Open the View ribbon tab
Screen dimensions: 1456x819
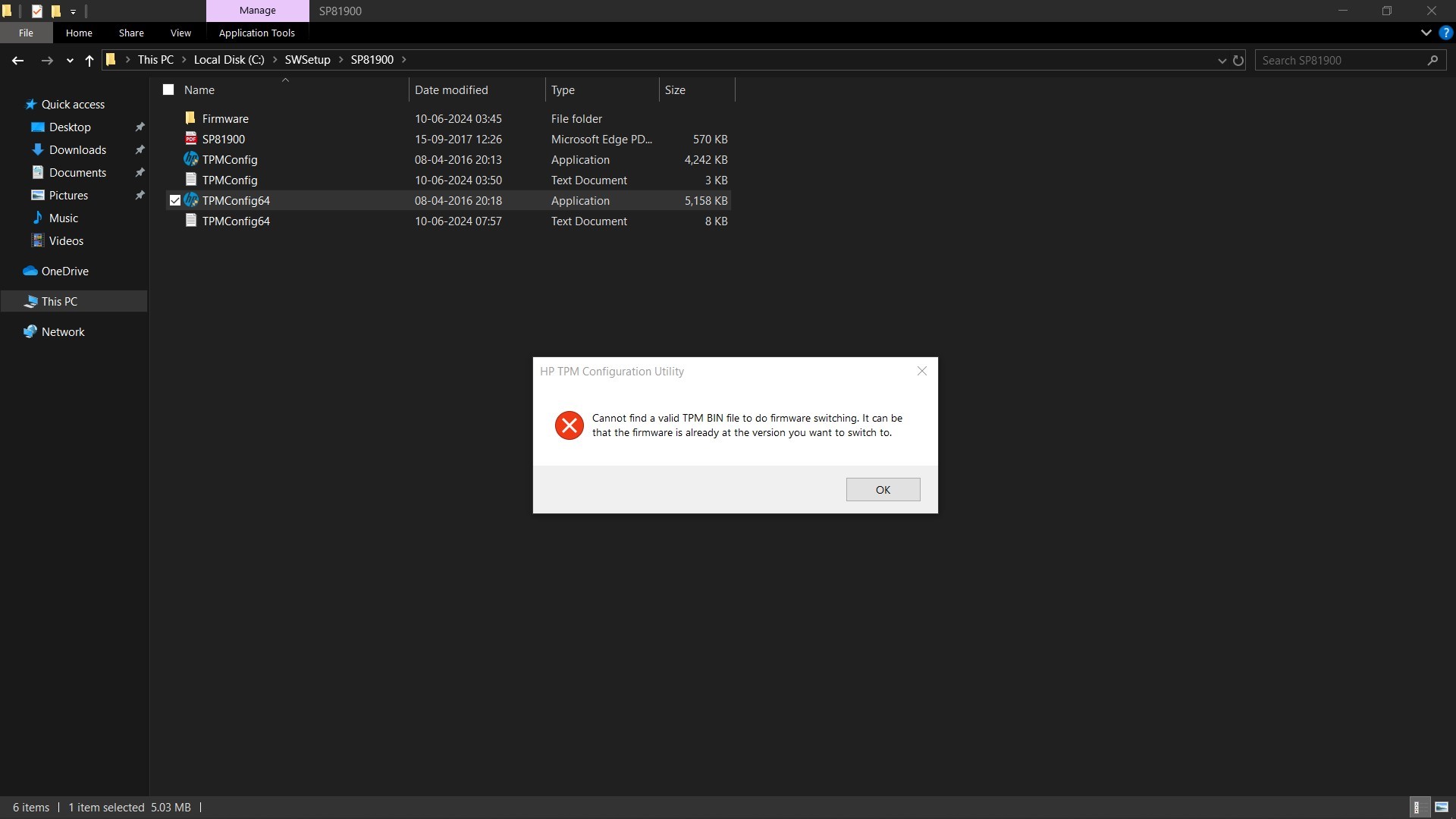[x=180, y=33]
